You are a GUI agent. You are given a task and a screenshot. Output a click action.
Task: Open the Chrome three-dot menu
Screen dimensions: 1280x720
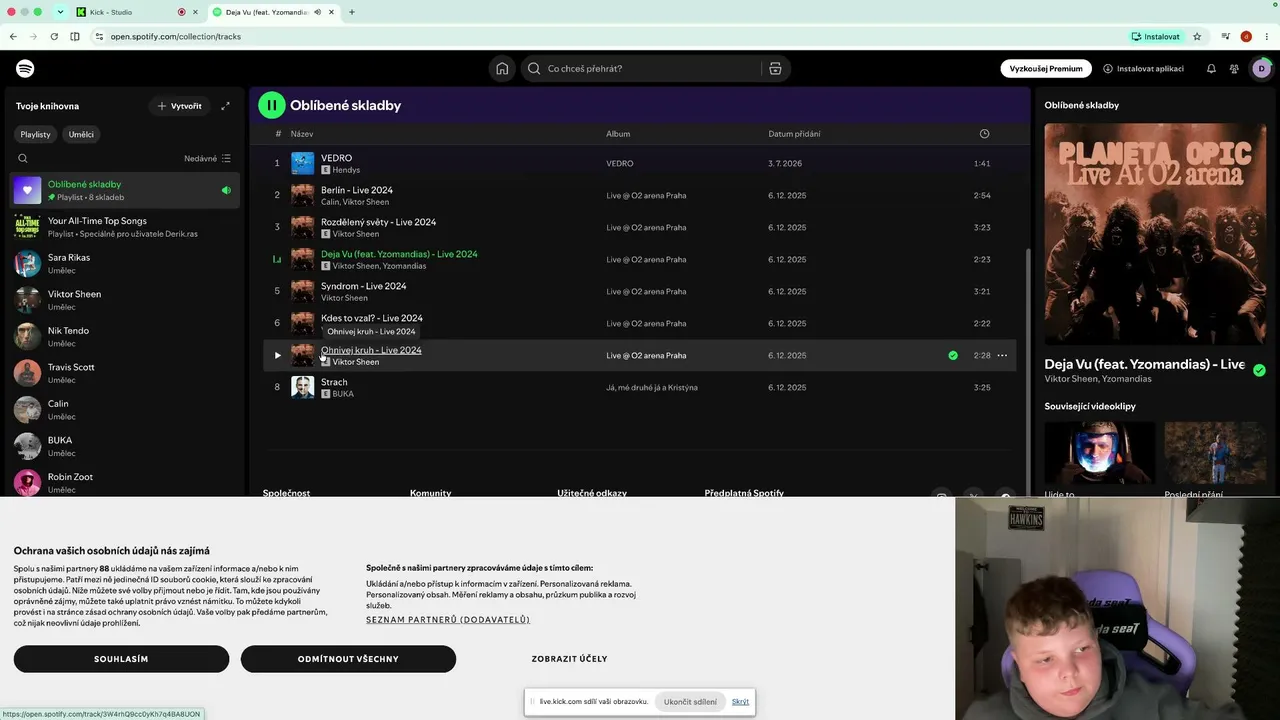coord(1266,37)
